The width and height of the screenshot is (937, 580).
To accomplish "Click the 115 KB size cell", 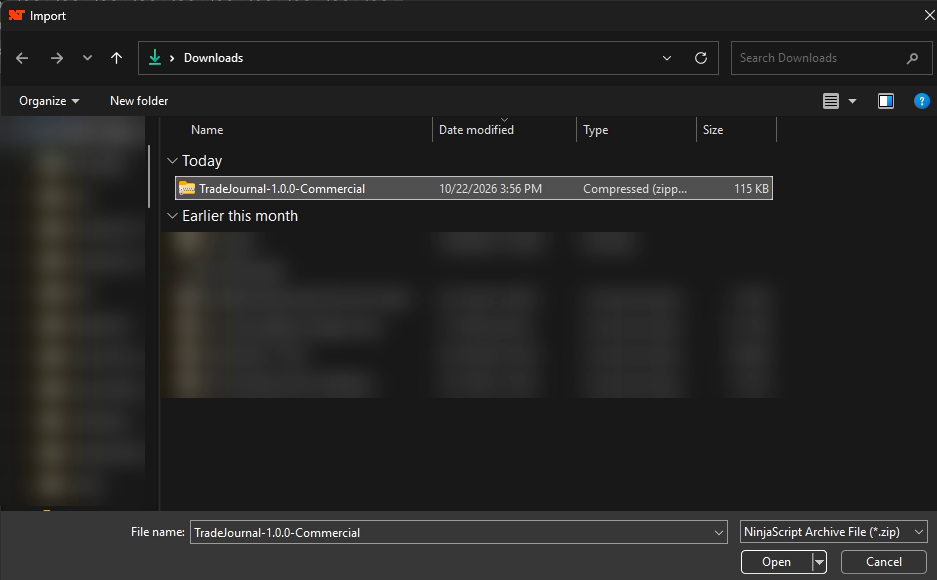I will [751, 189].
